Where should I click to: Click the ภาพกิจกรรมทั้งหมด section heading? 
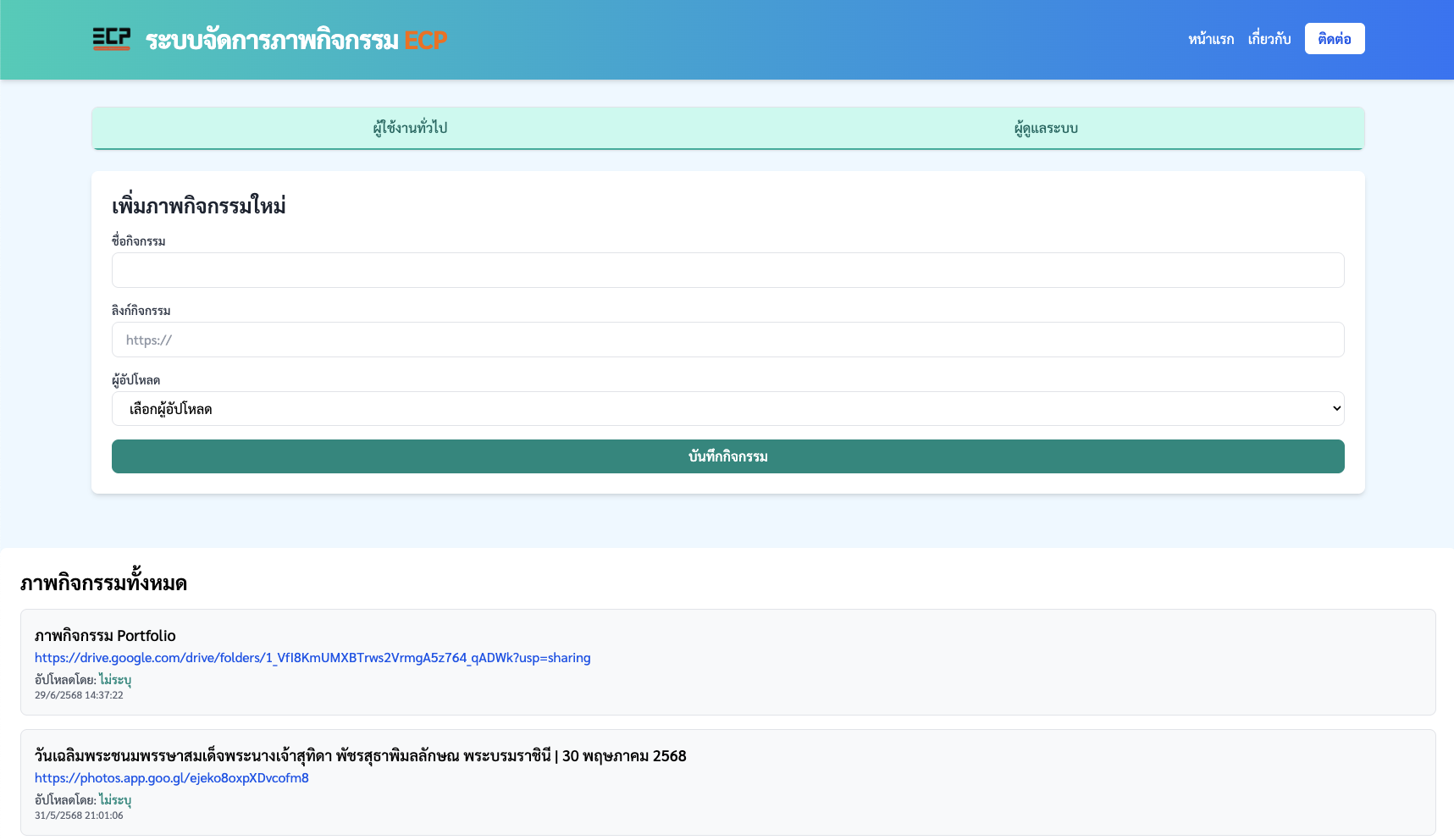pyautogui.click(x=103, y=583)
